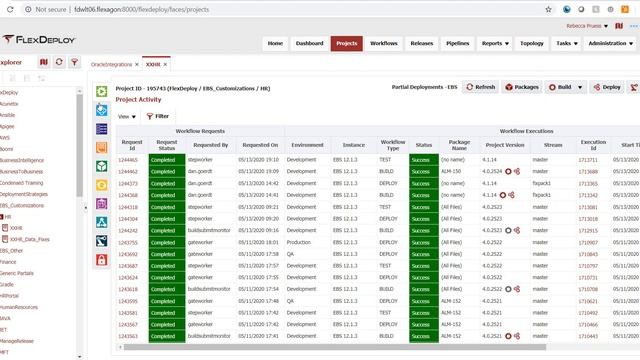
Task: Collapse the HR folder in explorer
Action: pyautogui.click(x=2, y=217)
